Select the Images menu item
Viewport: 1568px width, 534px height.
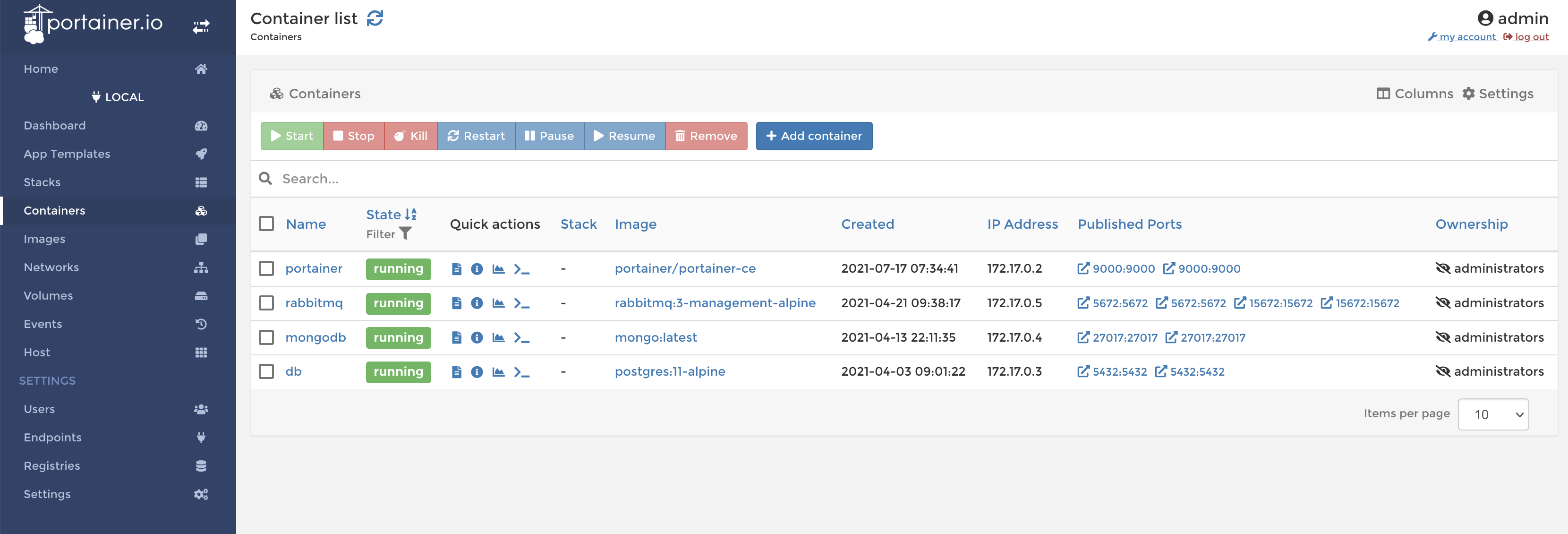(43, 238)
